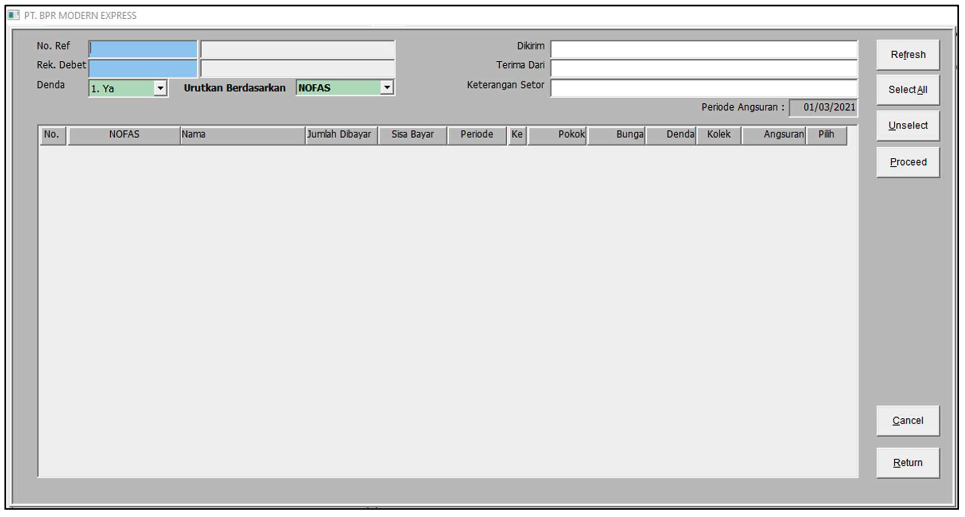Open the Denda dropdown list

click(x=160, y=88)
